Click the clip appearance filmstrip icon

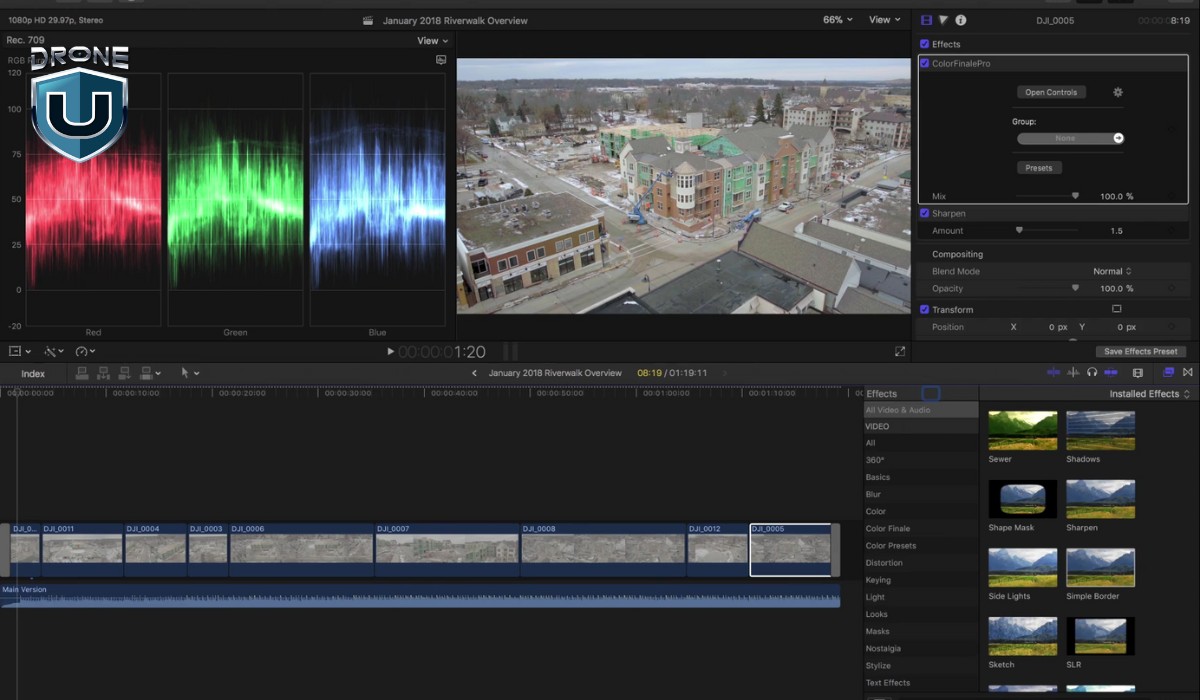pos(1138,373)
